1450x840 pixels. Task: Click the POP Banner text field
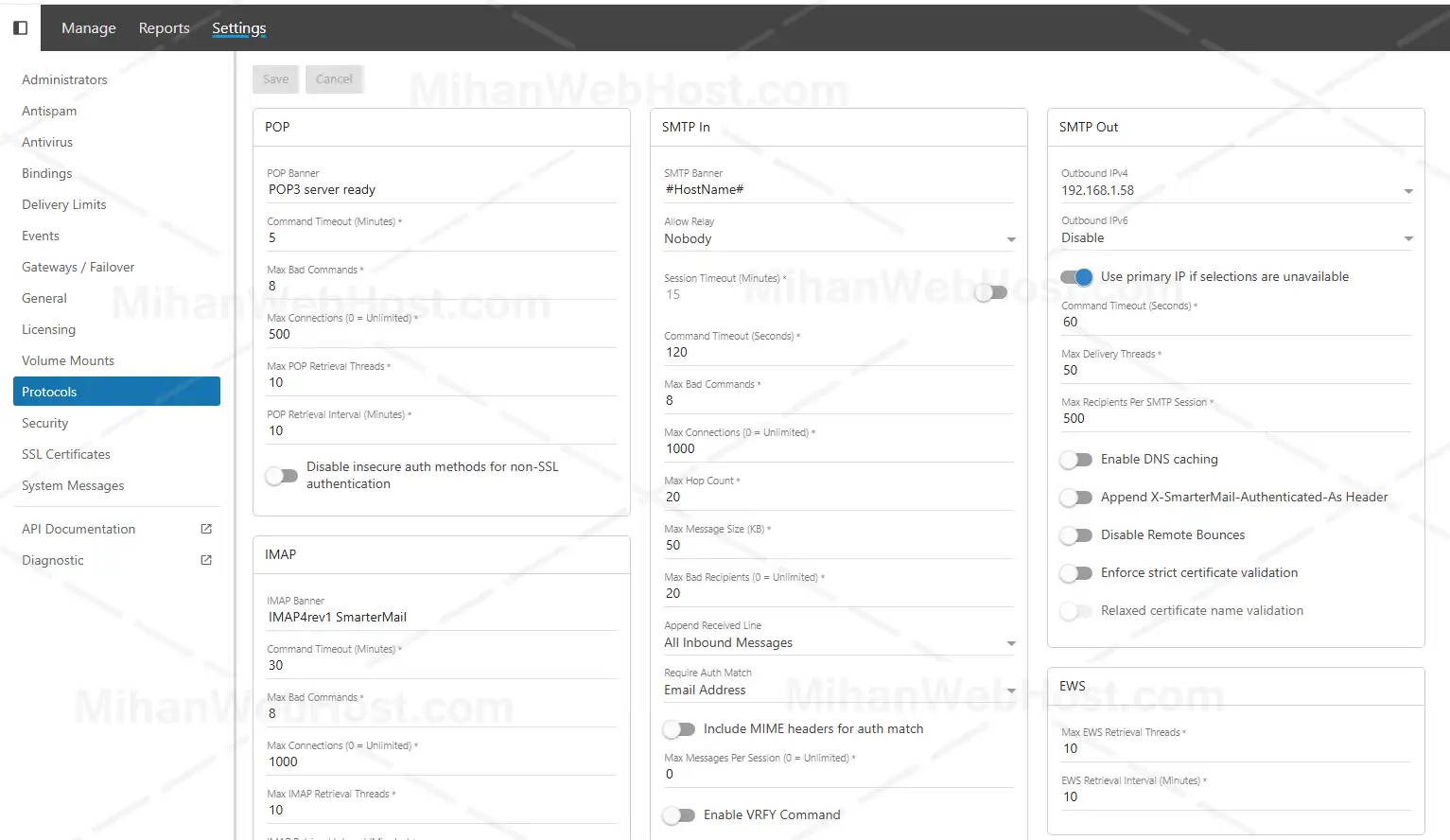441,190
